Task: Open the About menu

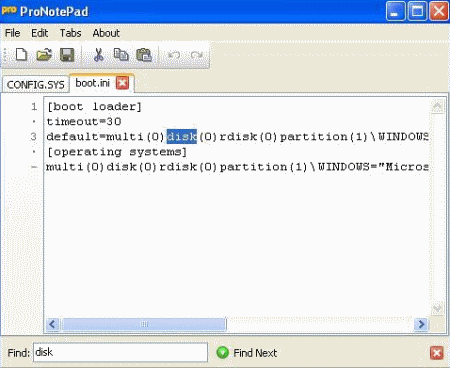Action: click(106, 33)
